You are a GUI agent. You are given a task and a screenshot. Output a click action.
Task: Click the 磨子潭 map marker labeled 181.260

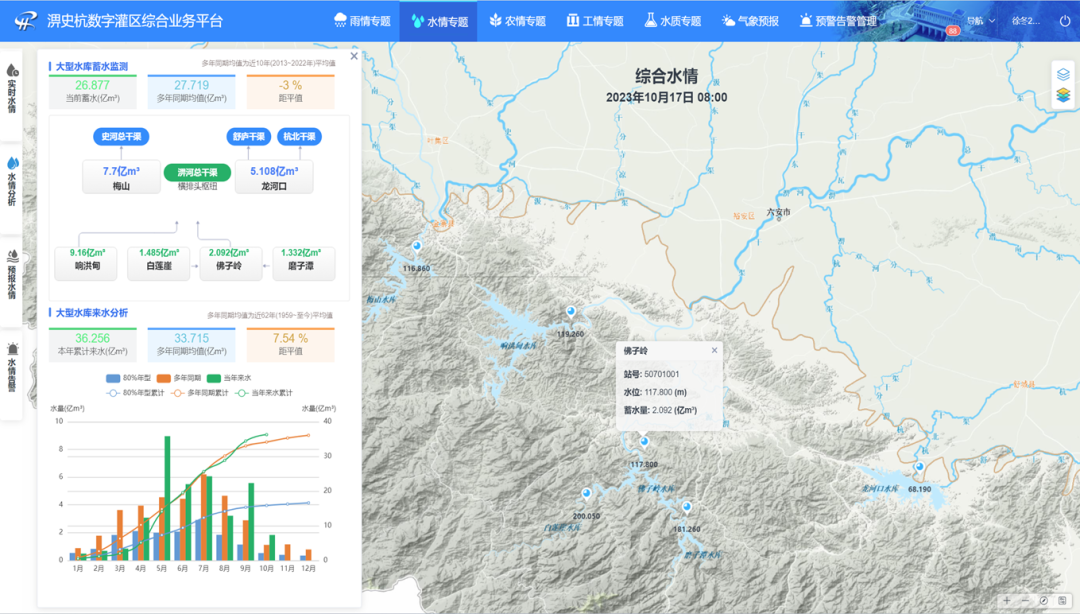tap(687, 508)
